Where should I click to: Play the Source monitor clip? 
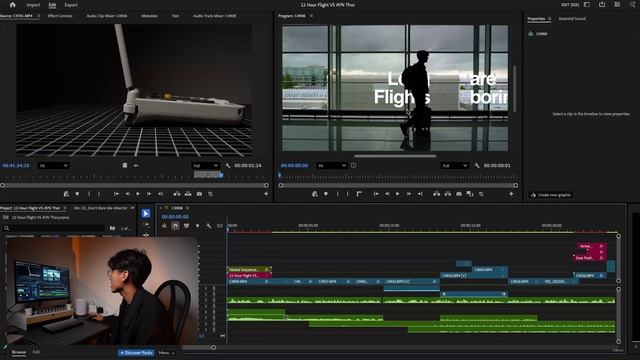[x=138, y=194]
